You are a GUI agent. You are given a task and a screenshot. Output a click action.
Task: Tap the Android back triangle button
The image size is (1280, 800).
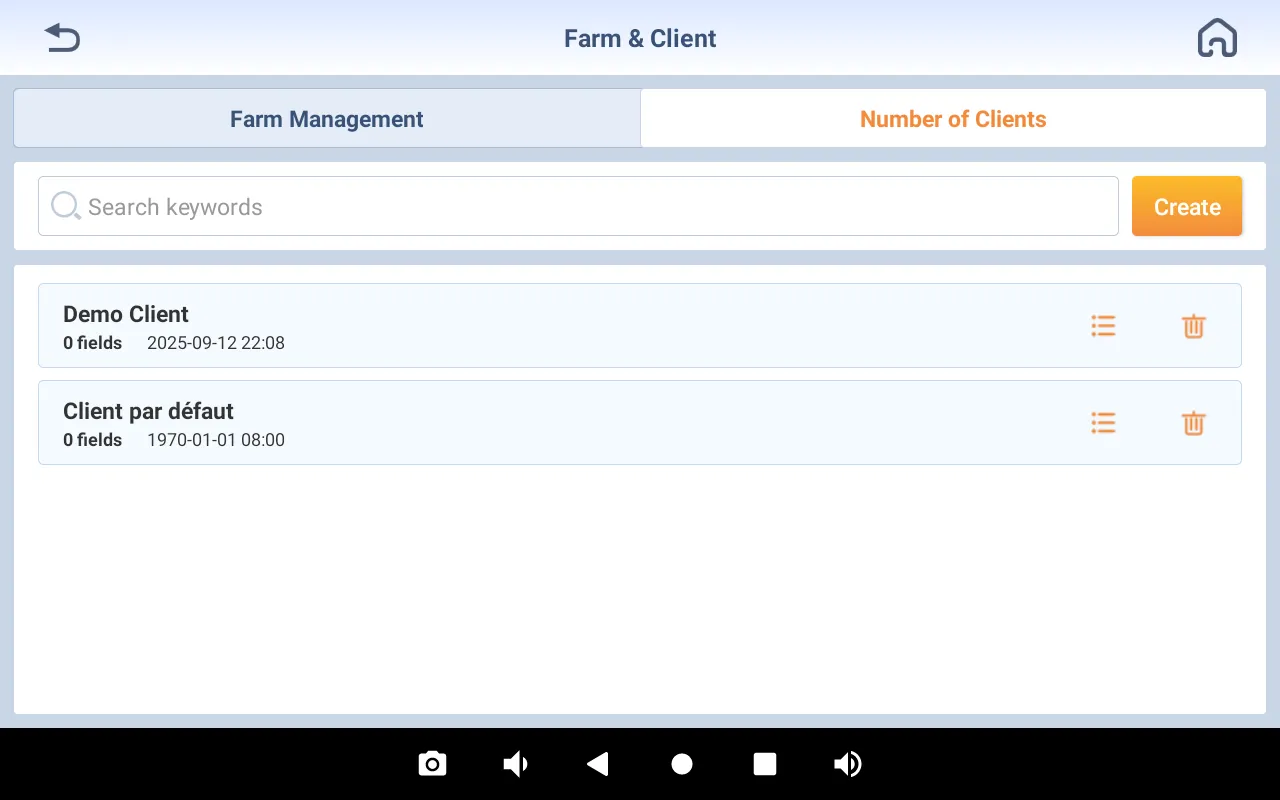click(x=598, y=764)
